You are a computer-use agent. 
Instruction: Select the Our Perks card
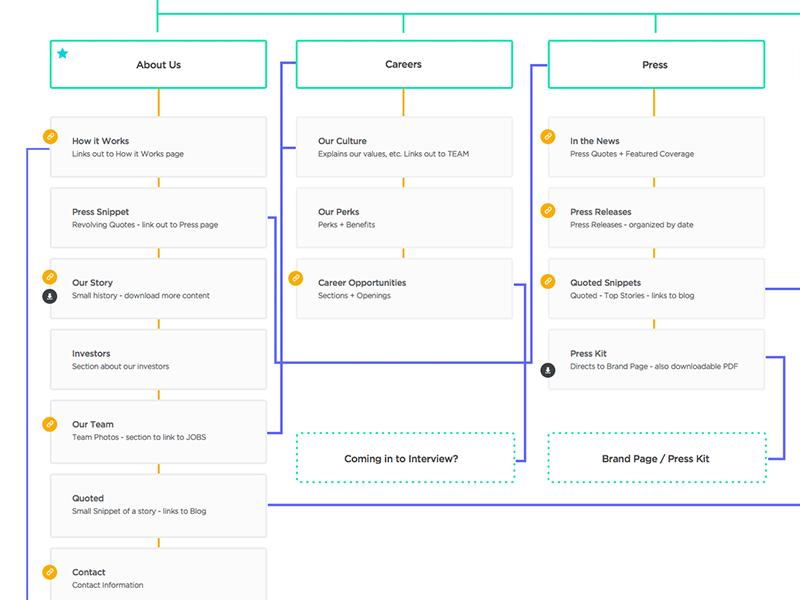[x=404, y=218]
